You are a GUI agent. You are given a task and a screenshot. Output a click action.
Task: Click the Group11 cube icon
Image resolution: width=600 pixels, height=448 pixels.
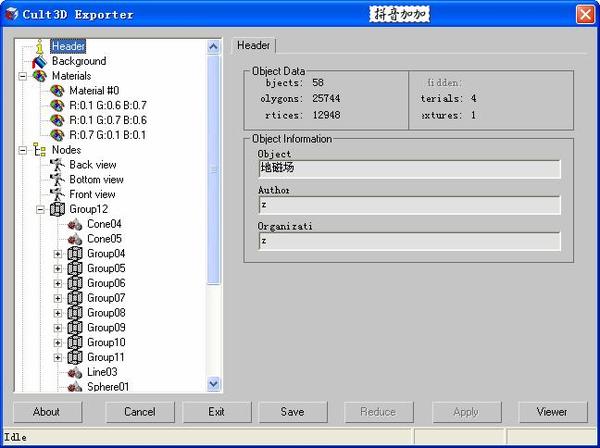(x=75, y=357)
